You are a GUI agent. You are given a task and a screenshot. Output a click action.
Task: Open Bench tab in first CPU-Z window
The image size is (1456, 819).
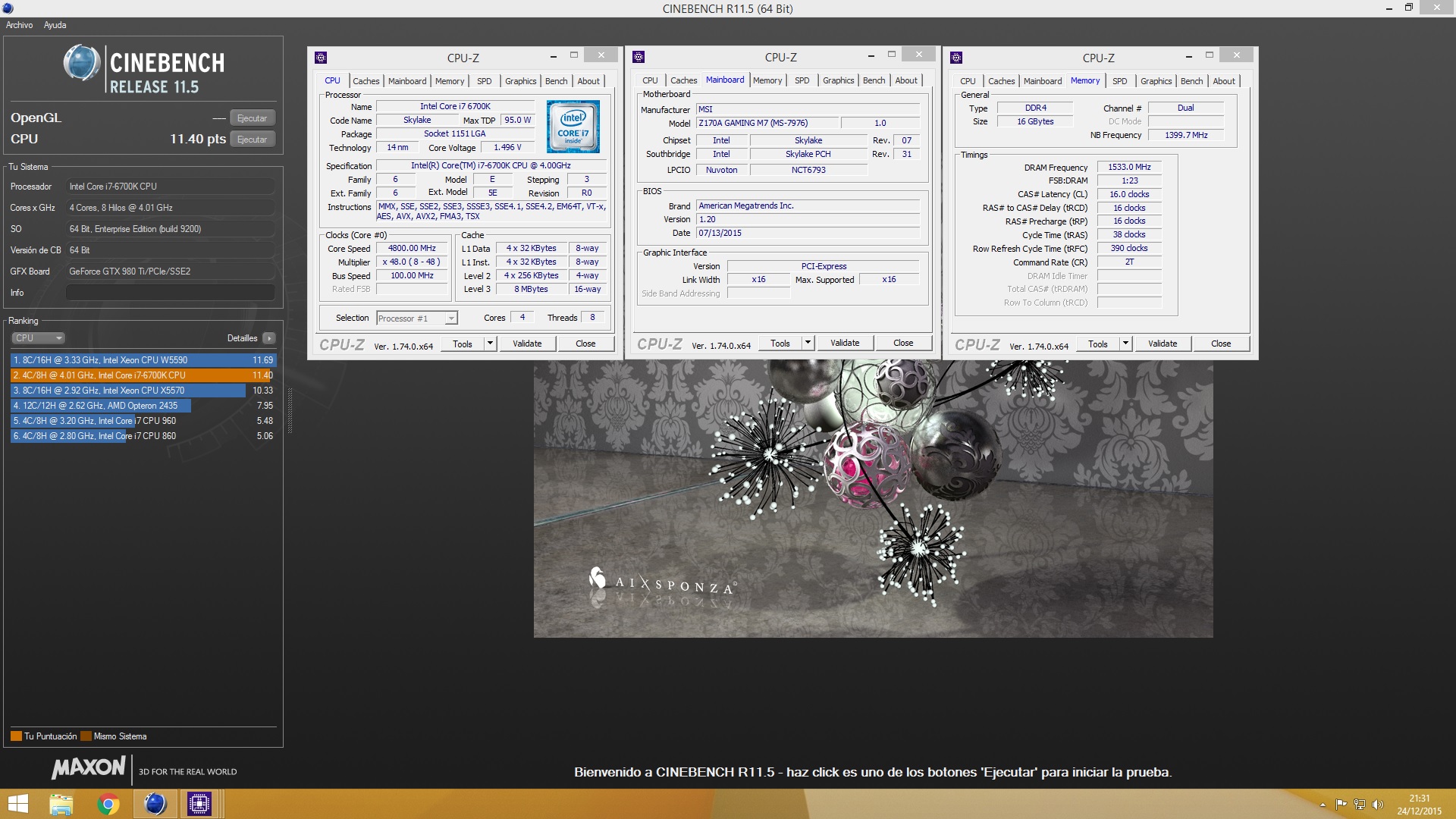tap(556, 81)
